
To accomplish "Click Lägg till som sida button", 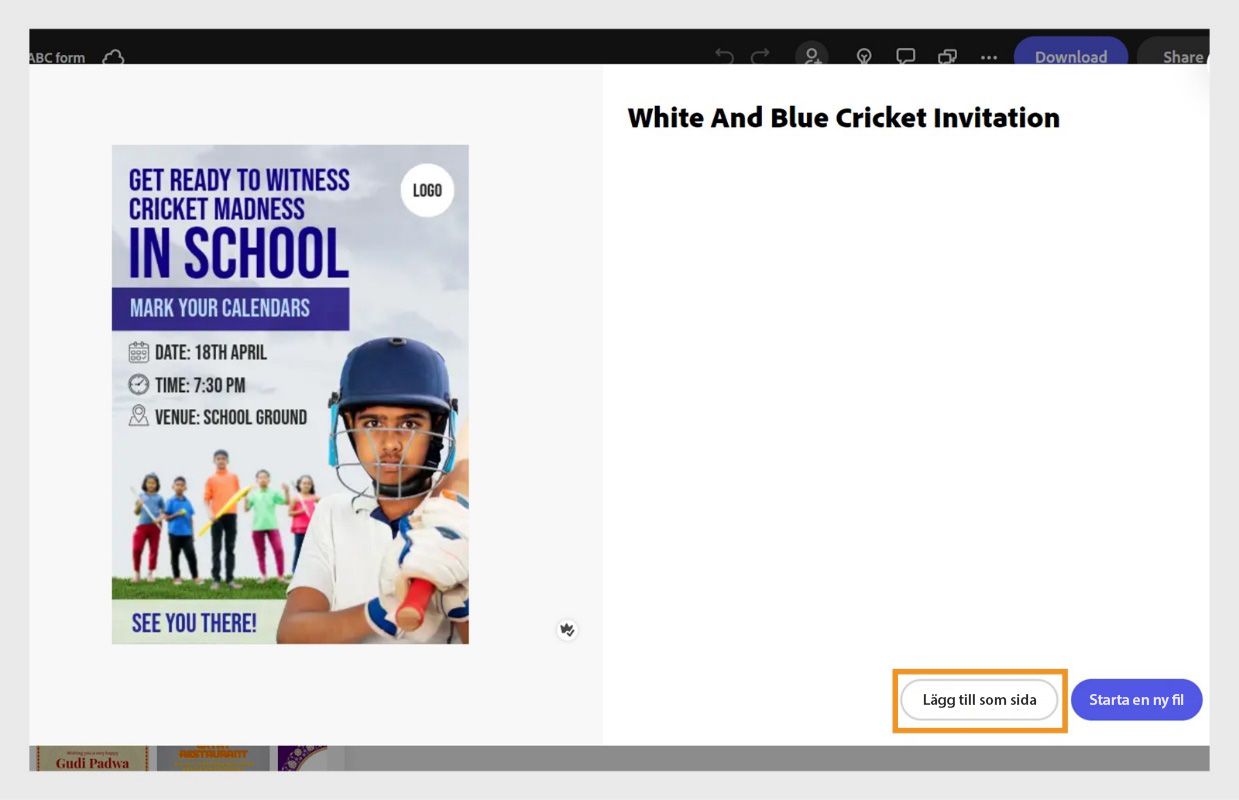I will coord(979,700).
